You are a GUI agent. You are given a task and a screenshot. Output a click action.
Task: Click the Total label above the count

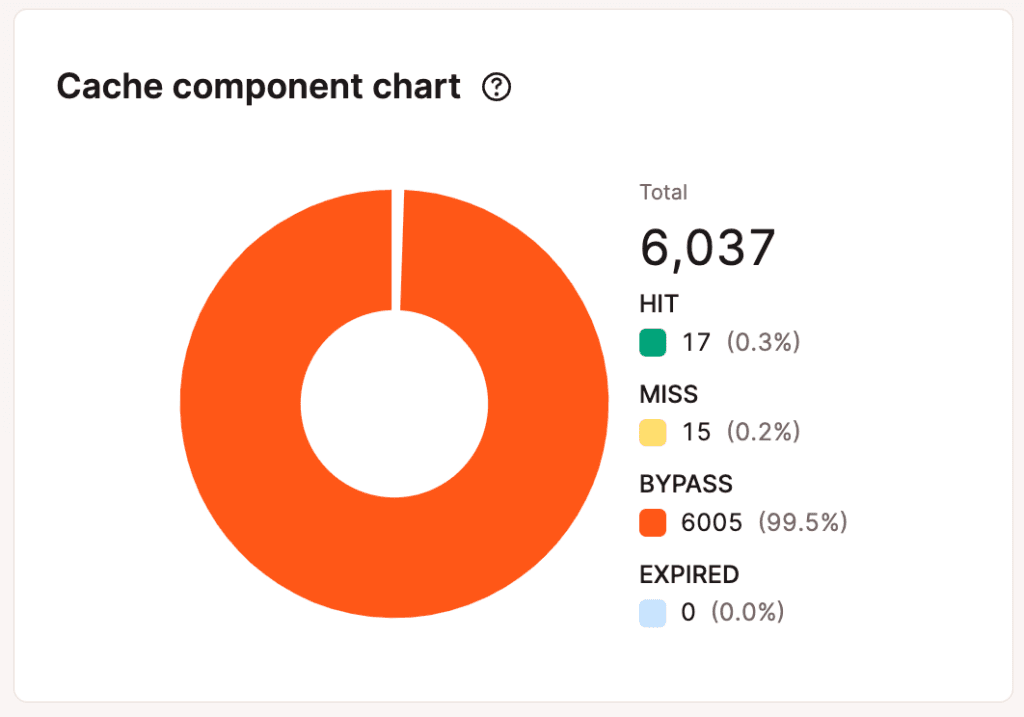pos(663,193)
